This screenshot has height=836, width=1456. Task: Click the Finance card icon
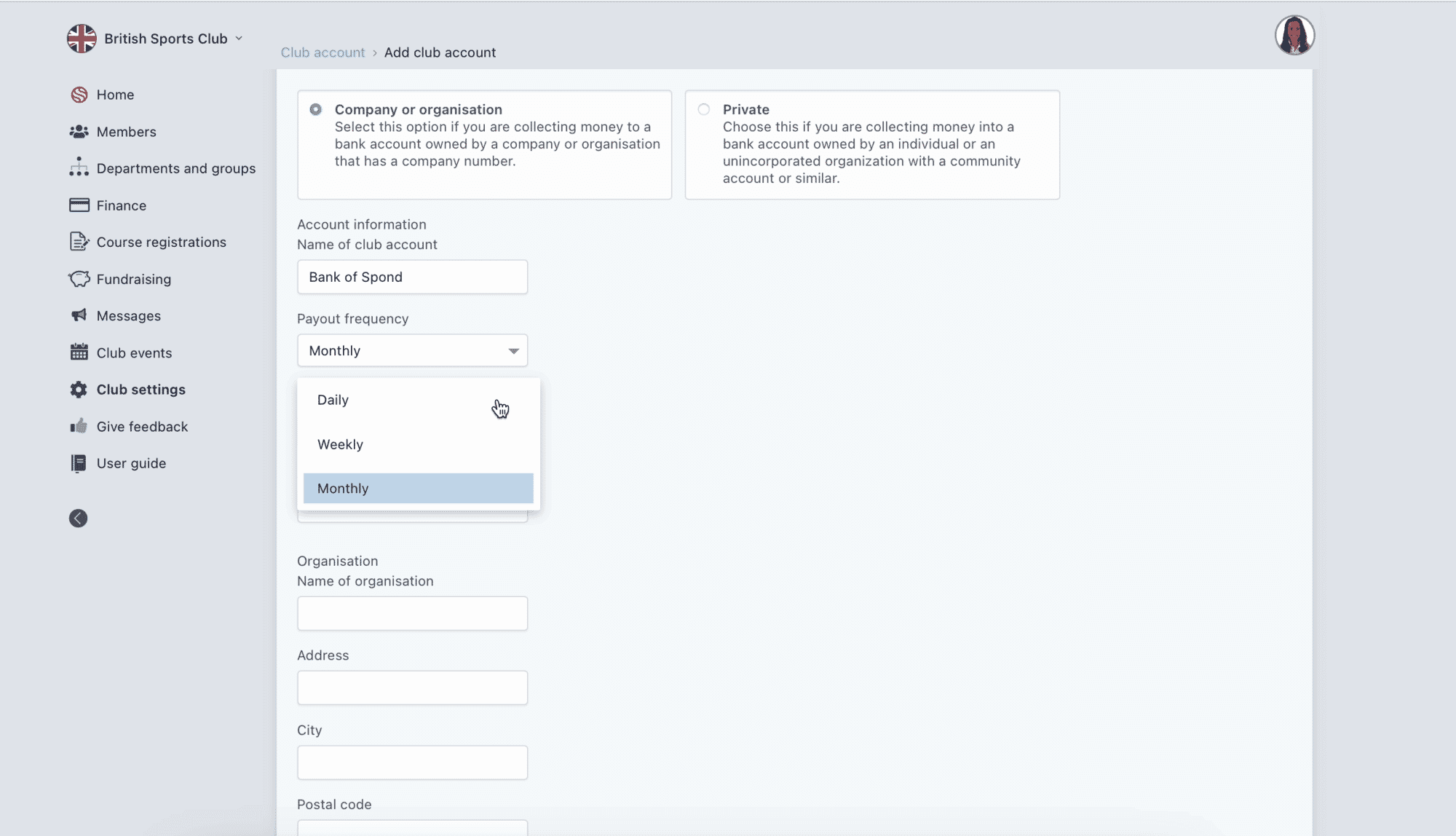[x=79, y=205]
